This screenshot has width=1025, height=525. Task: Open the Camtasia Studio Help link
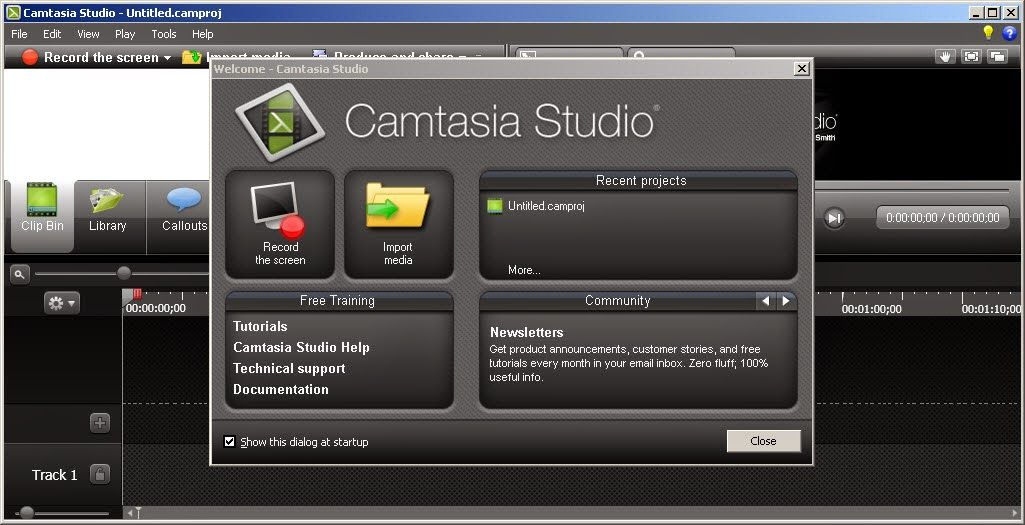[x=301, y=347]
